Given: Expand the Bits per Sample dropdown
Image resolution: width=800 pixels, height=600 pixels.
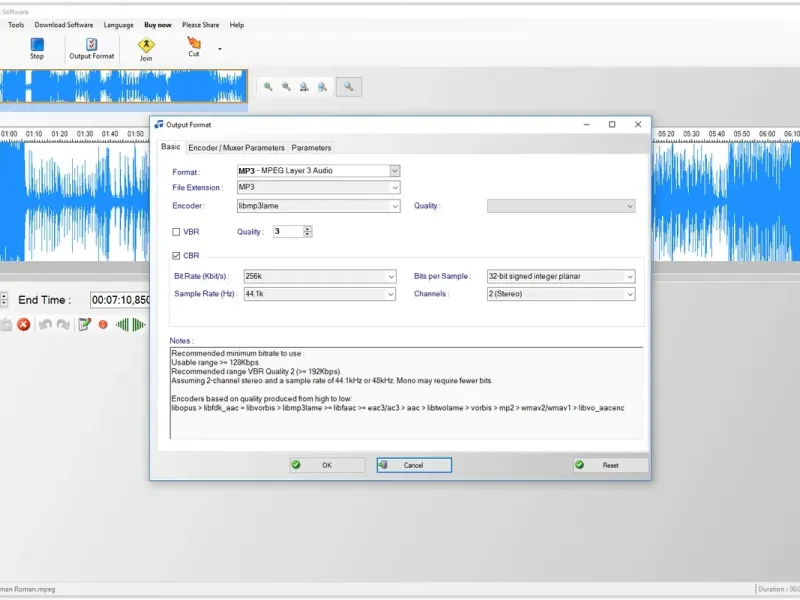Looking at the screenshot, I should tap(629, 277).
